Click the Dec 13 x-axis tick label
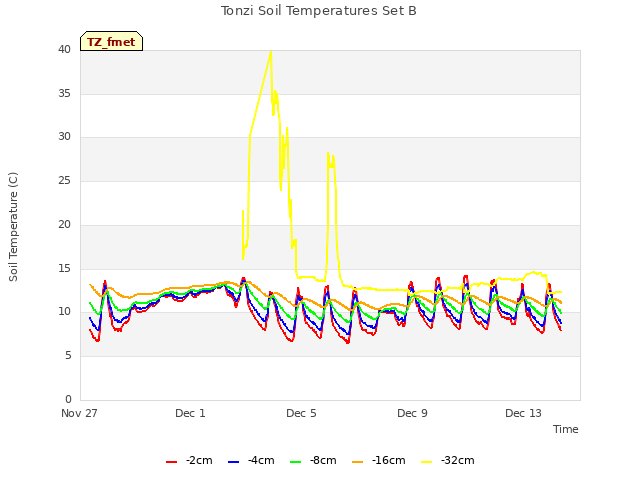This screenshot has height=480, width=640. [x=523, y=413]
